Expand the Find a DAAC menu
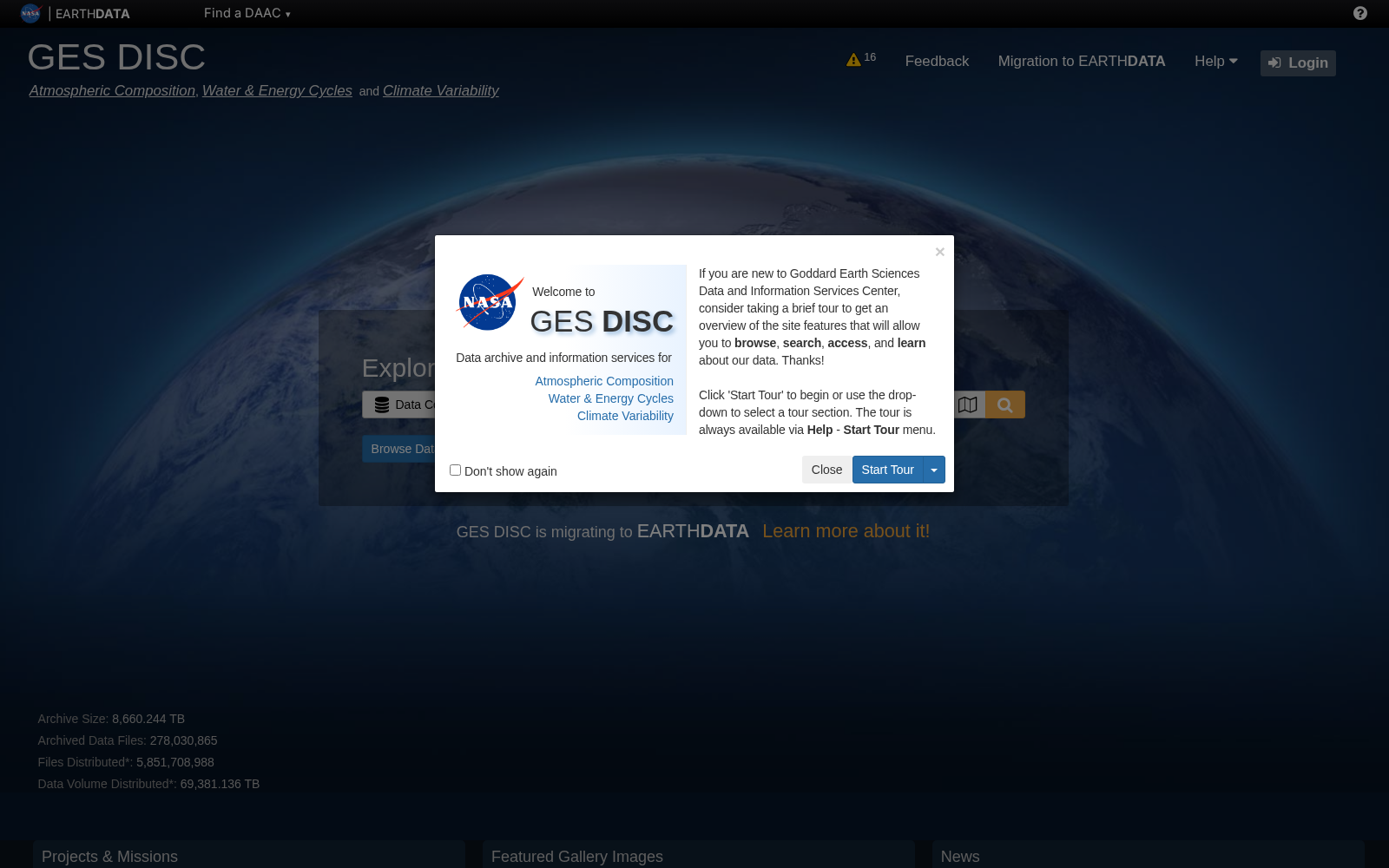The image size is (1389, 868). point(247,13)
